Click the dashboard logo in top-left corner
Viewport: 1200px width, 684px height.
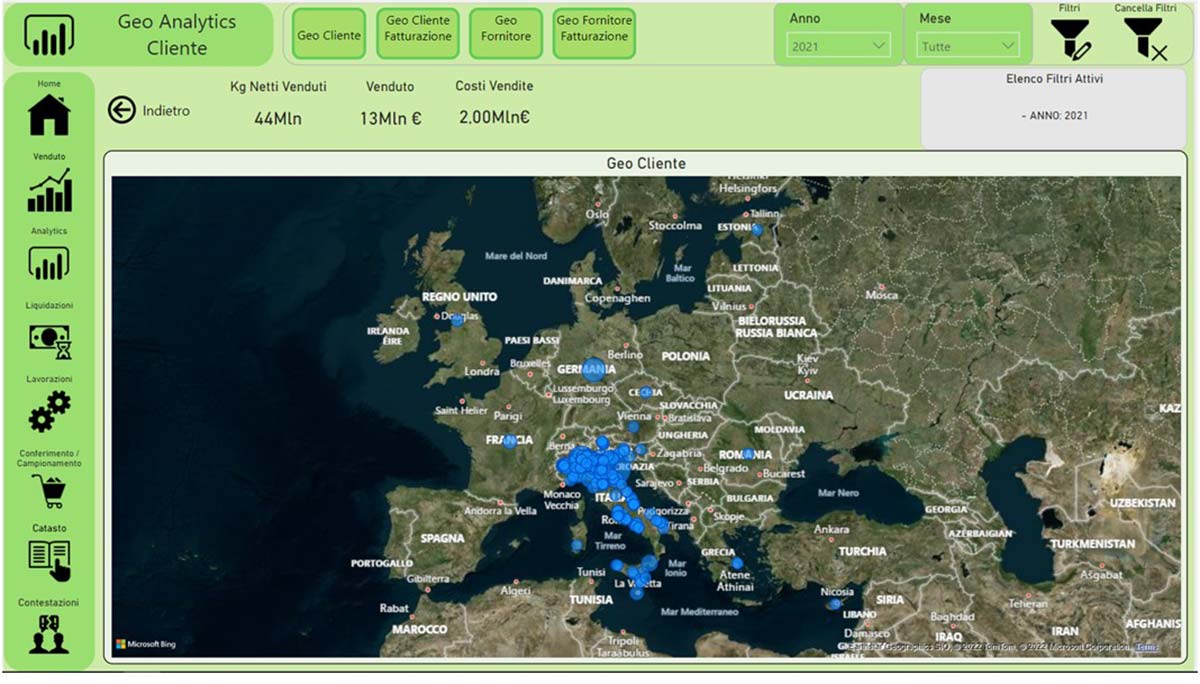point(49,35)
